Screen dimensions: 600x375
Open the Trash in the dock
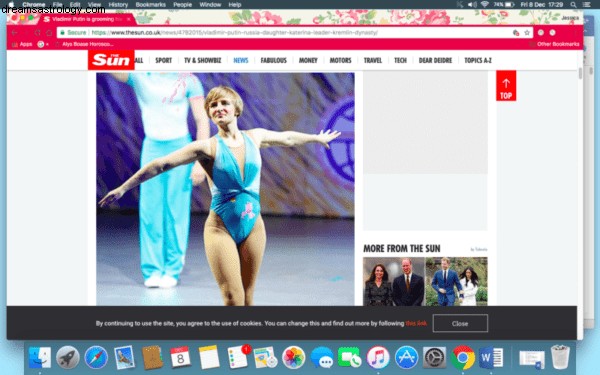coord(560,357)
